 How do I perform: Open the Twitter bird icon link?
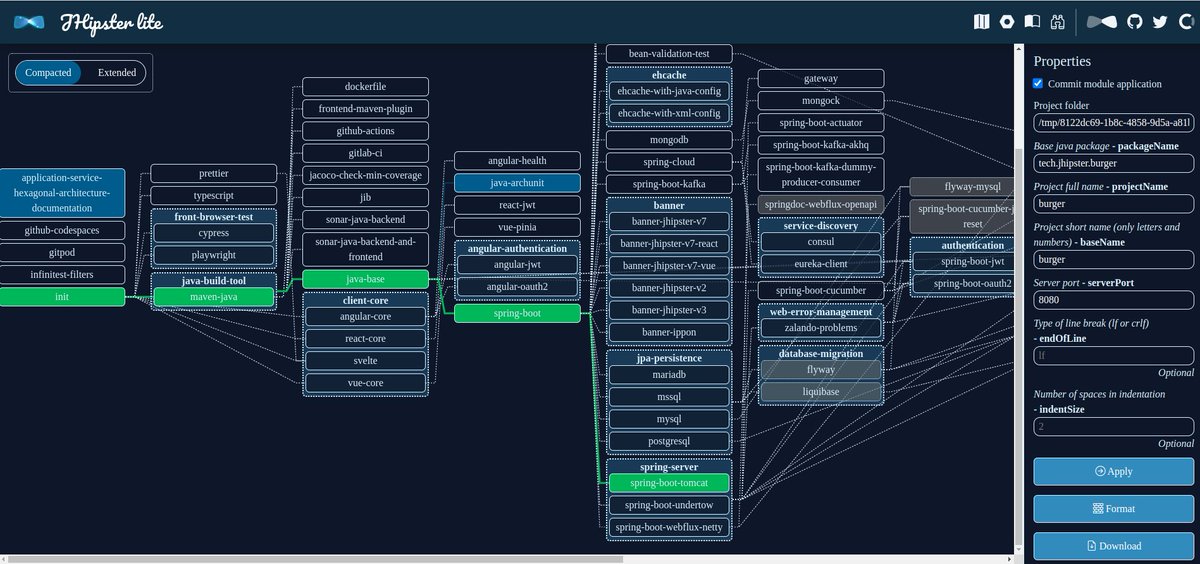click(1160, 21)
